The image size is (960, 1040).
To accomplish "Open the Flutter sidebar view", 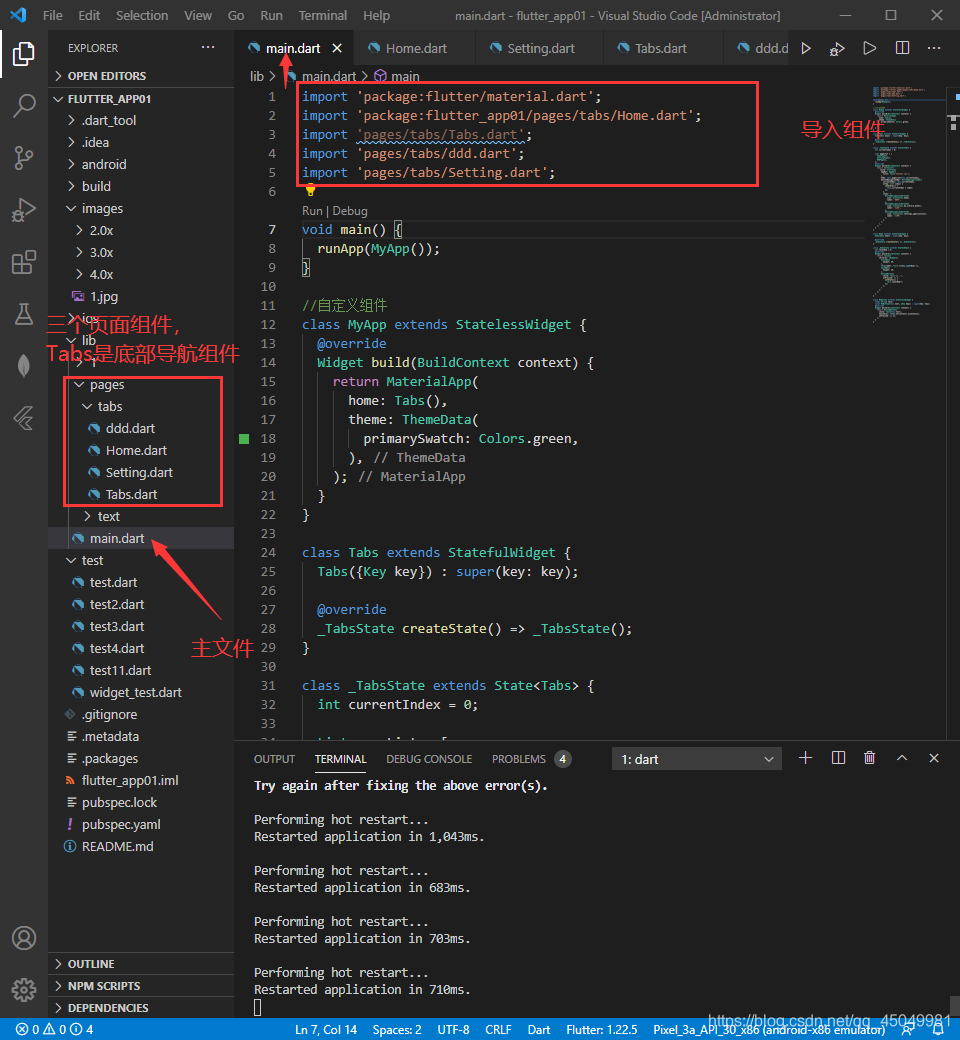I will (24, 418).
